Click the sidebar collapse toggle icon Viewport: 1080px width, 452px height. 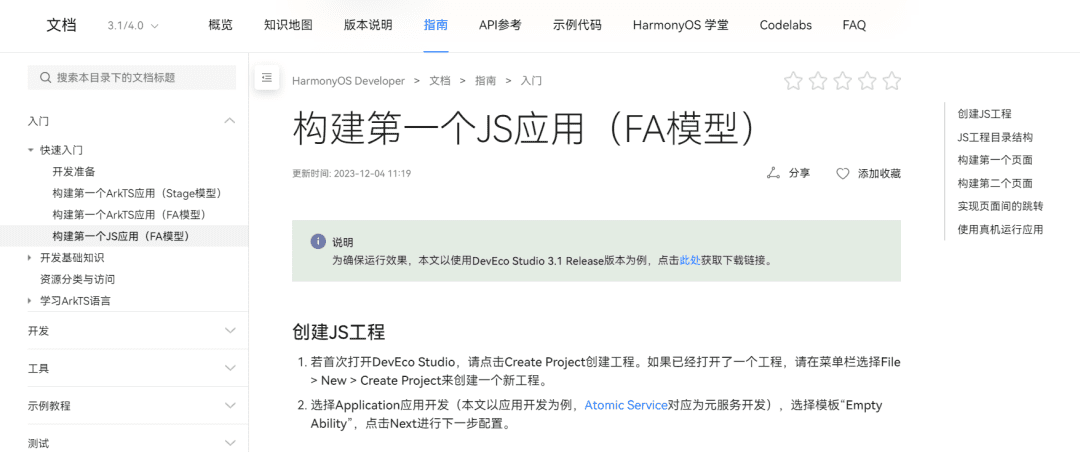[266, 77]
